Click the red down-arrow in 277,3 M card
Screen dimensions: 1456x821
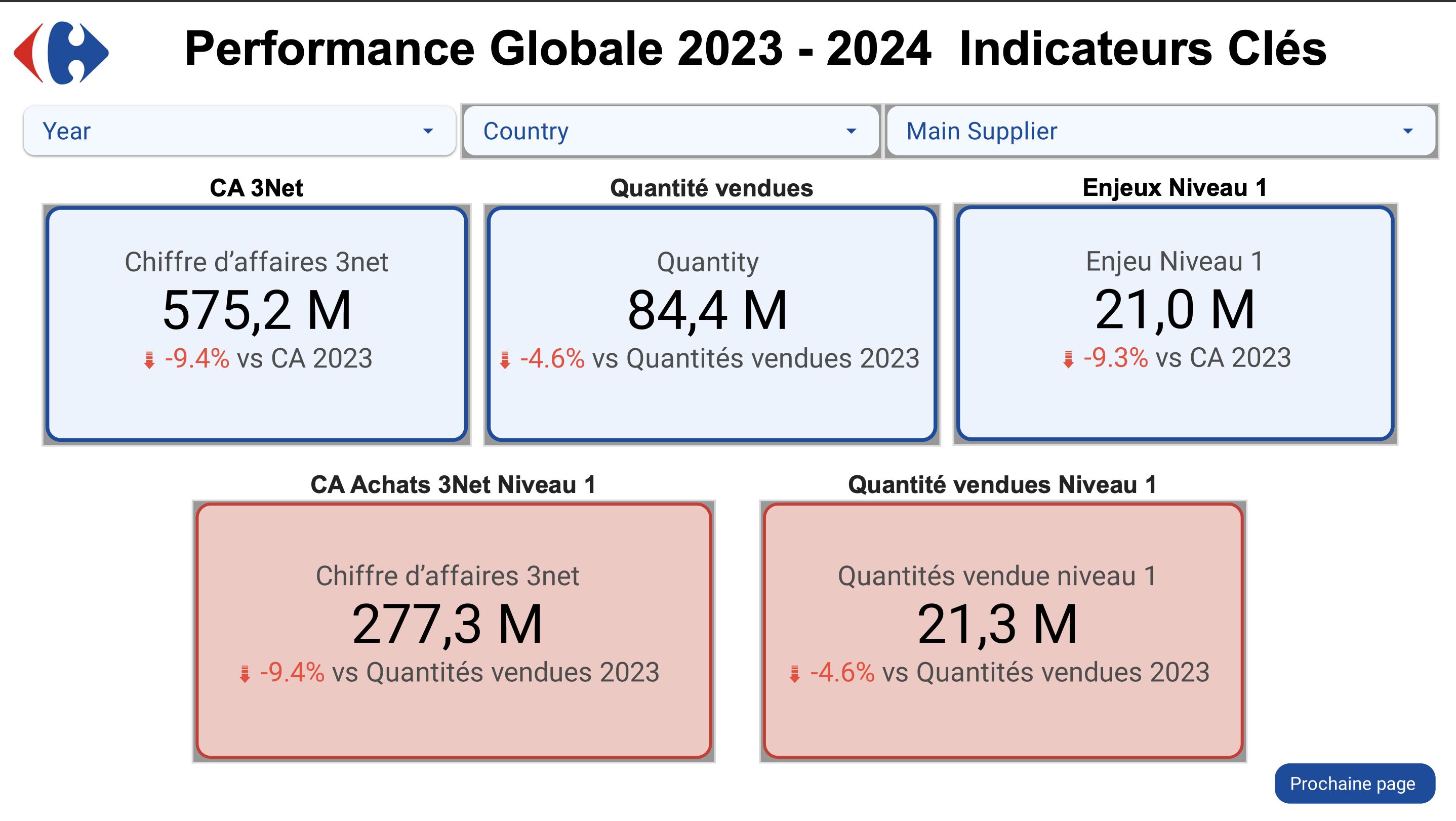(245, 674)
